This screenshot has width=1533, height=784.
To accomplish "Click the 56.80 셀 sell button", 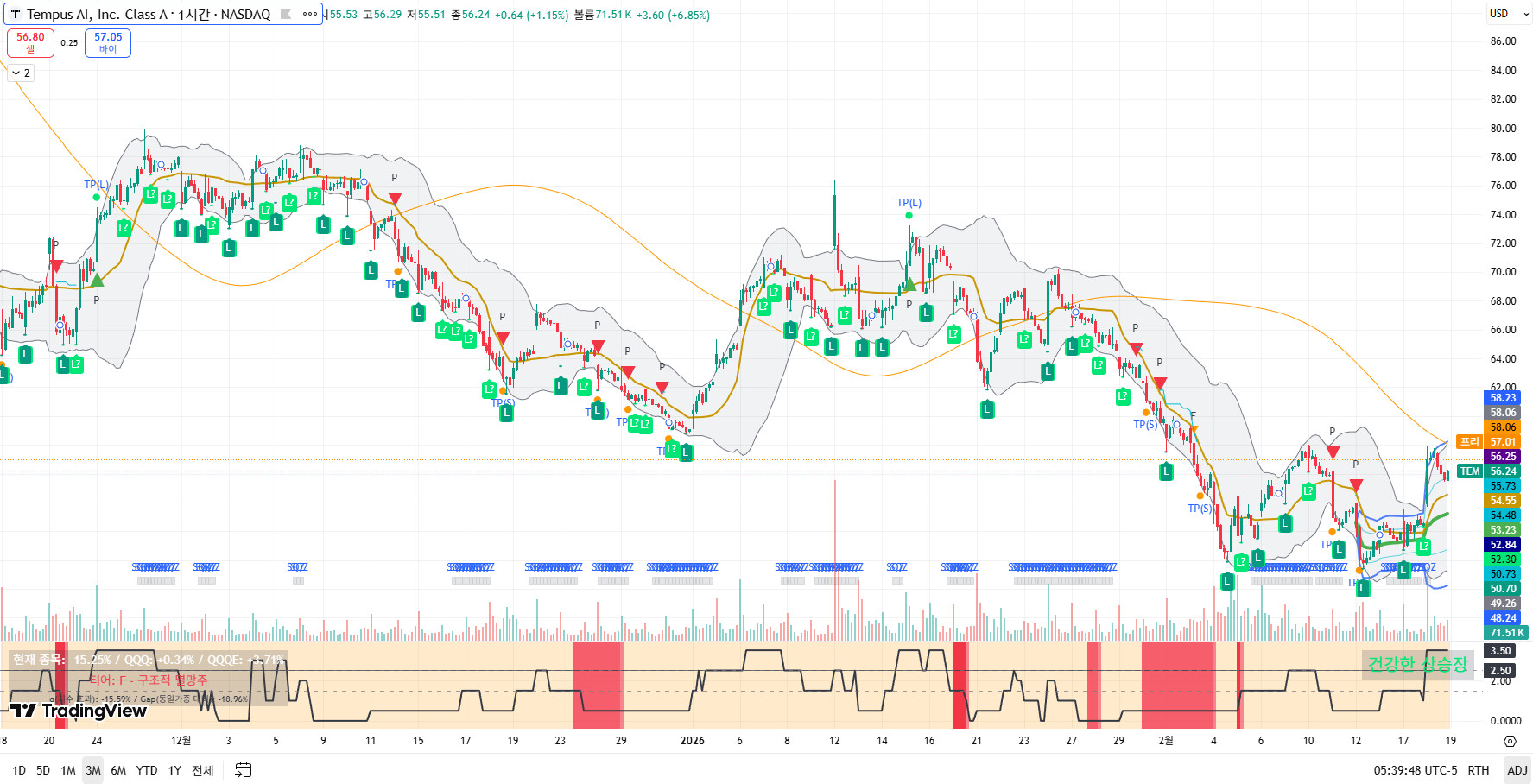I will (30, 42).
